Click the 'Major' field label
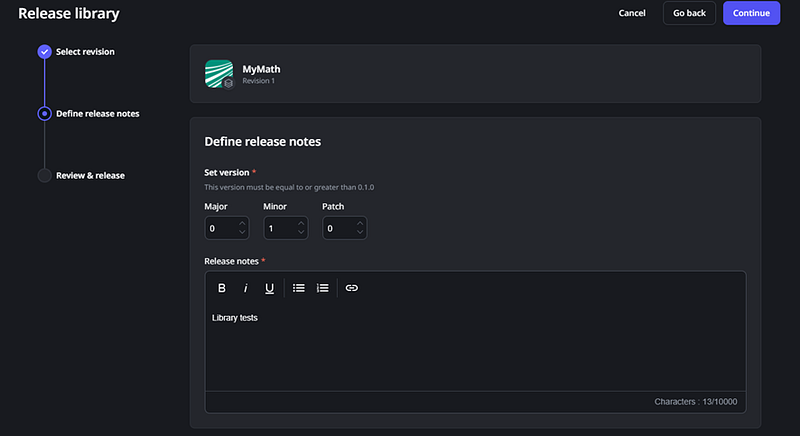This screenshot has width=800, height=436. (x=216, y=207)
